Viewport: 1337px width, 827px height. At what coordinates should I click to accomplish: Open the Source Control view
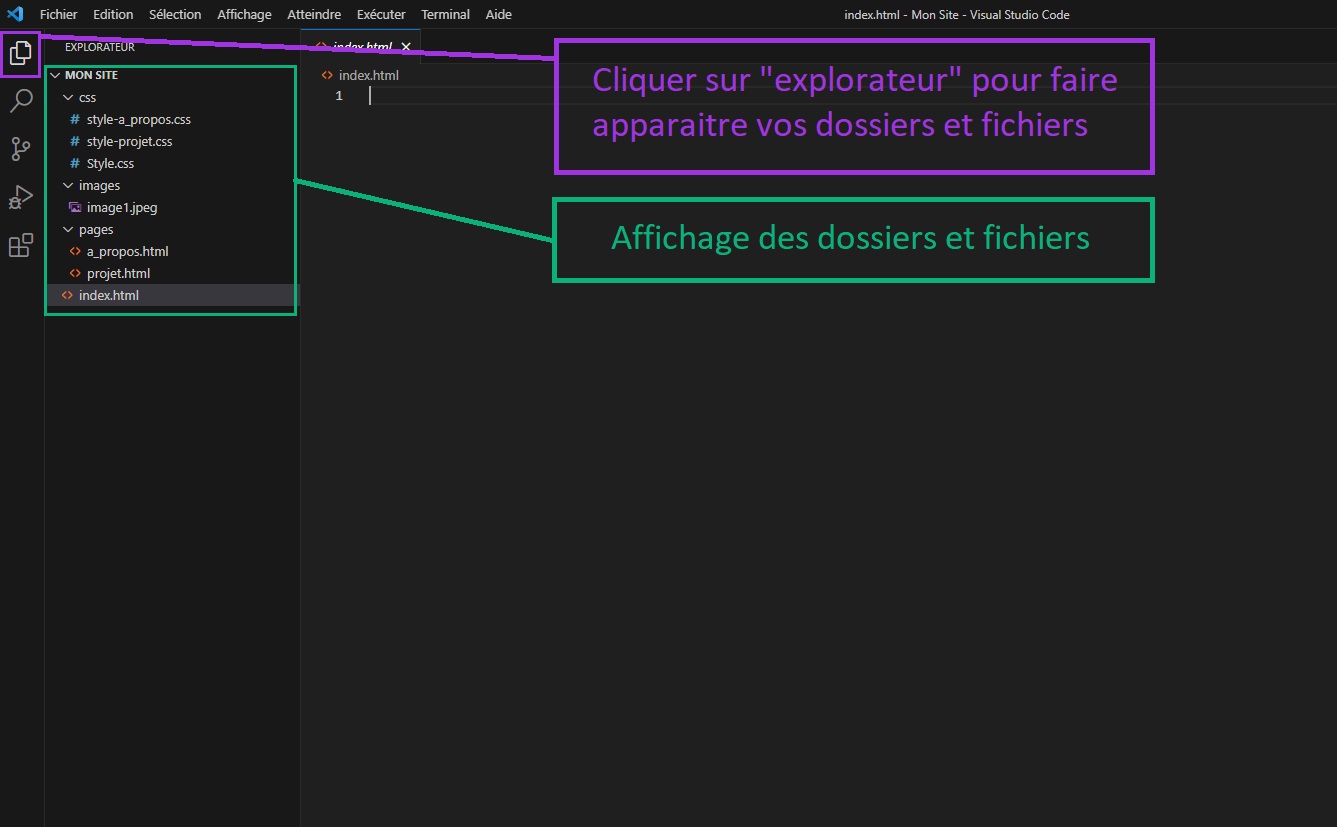[x=20, y=149]
